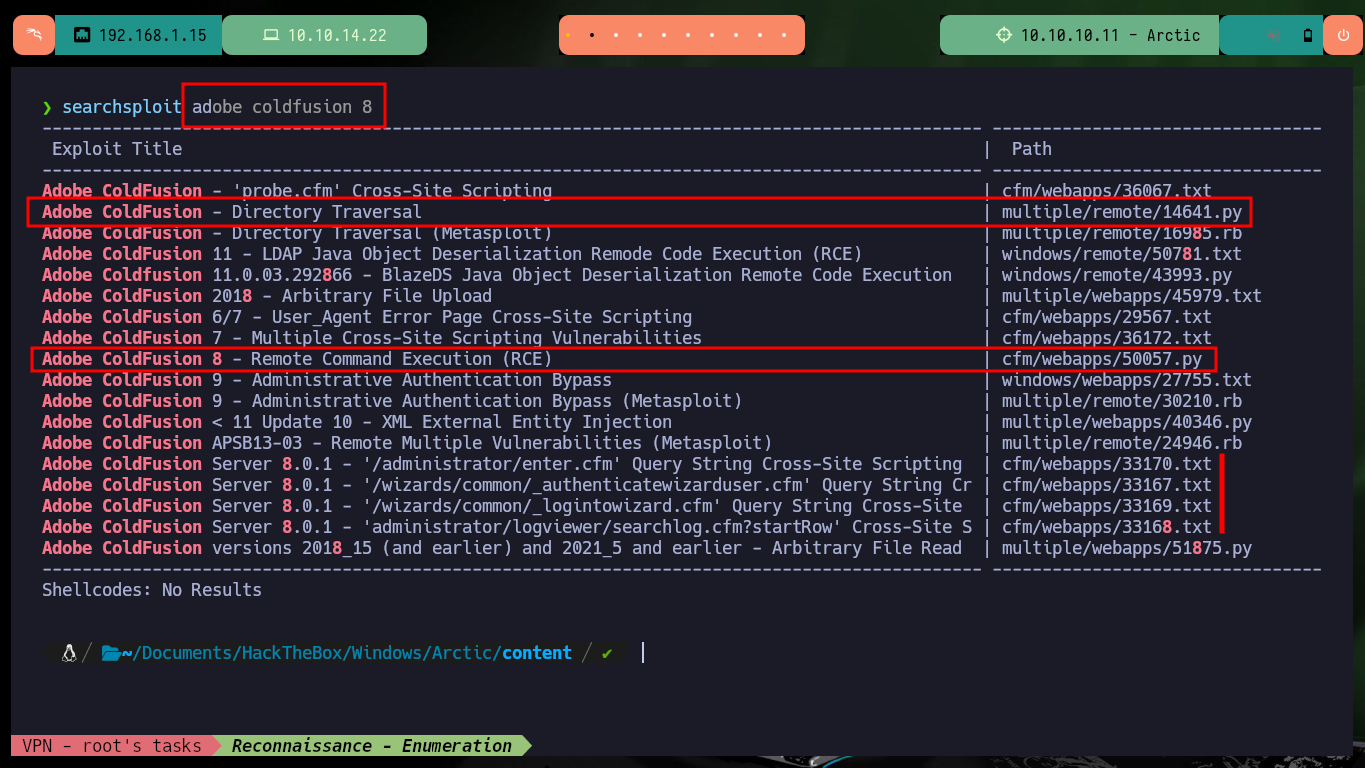Image resolution: width=1365 pixels, height=768 pixels.
Task: Select the '/administrator/enter.cfm' XSS row title
Action: [502, 464]
